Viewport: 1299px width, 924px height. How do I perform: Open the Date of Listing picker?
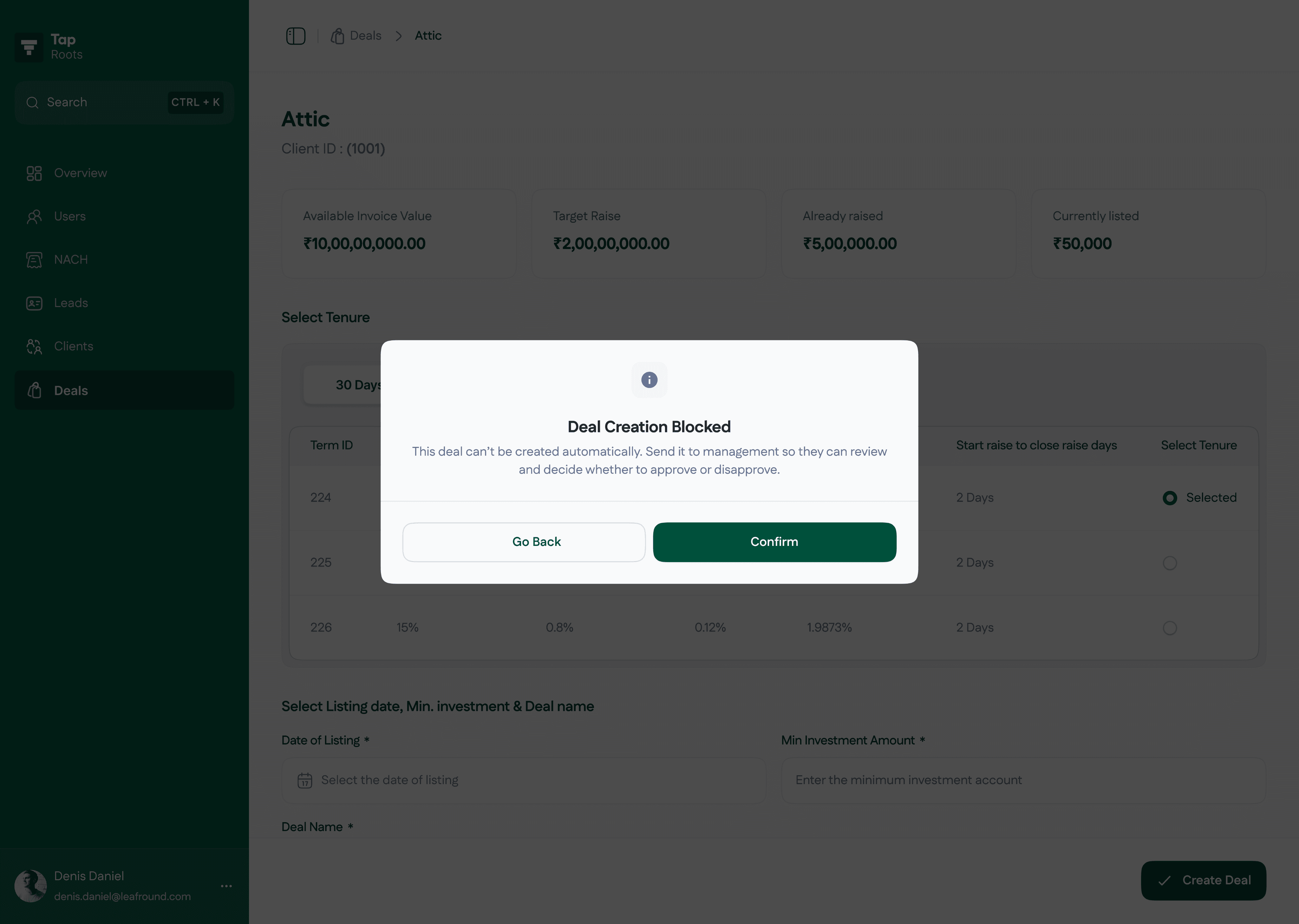[x=523, y=780]
